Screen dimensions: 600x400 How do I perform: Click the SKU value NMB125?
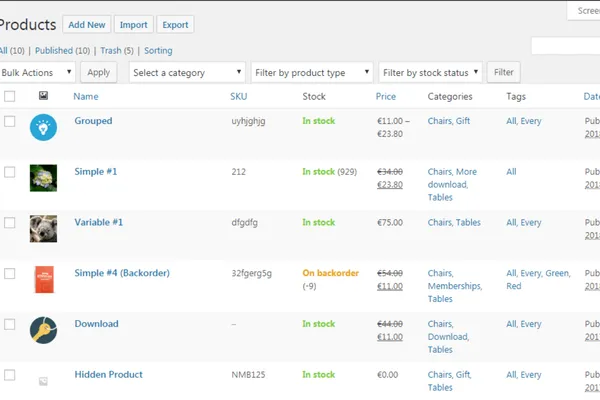[x=248, y=375]
